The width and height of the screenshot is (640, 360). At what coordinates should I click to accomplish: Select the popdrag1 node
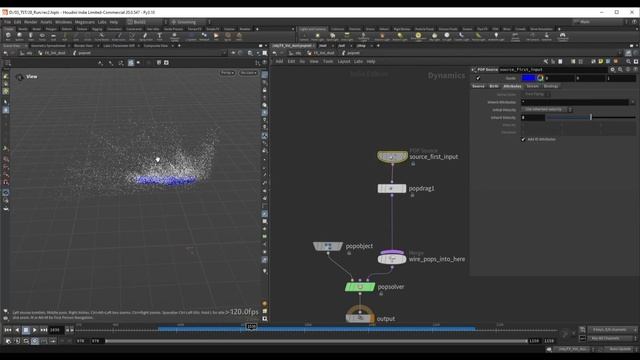coord(391,189)
